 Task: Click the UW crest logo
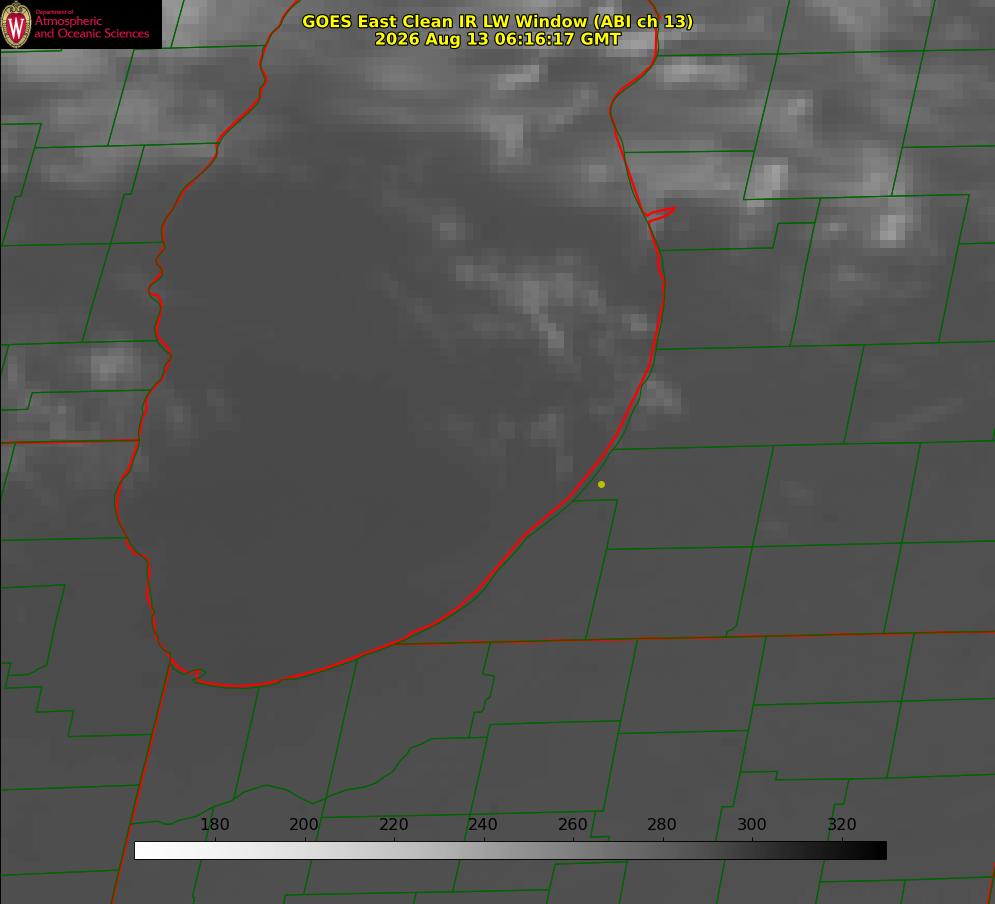pos(16,25)
